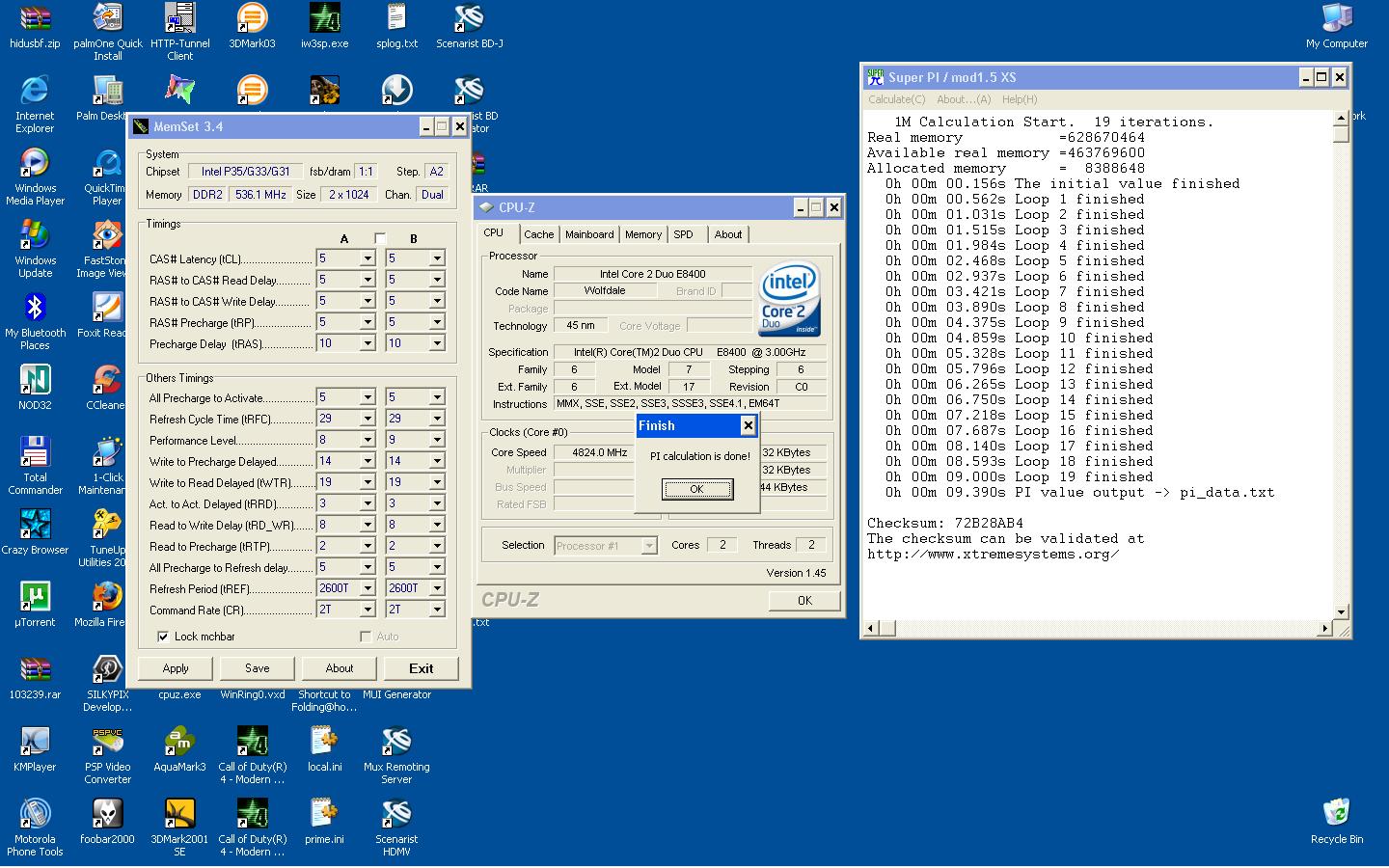Expand CAS# Latency (tCL) channel A dropdown
This screenshot has width=1389, height=868.
368,258
